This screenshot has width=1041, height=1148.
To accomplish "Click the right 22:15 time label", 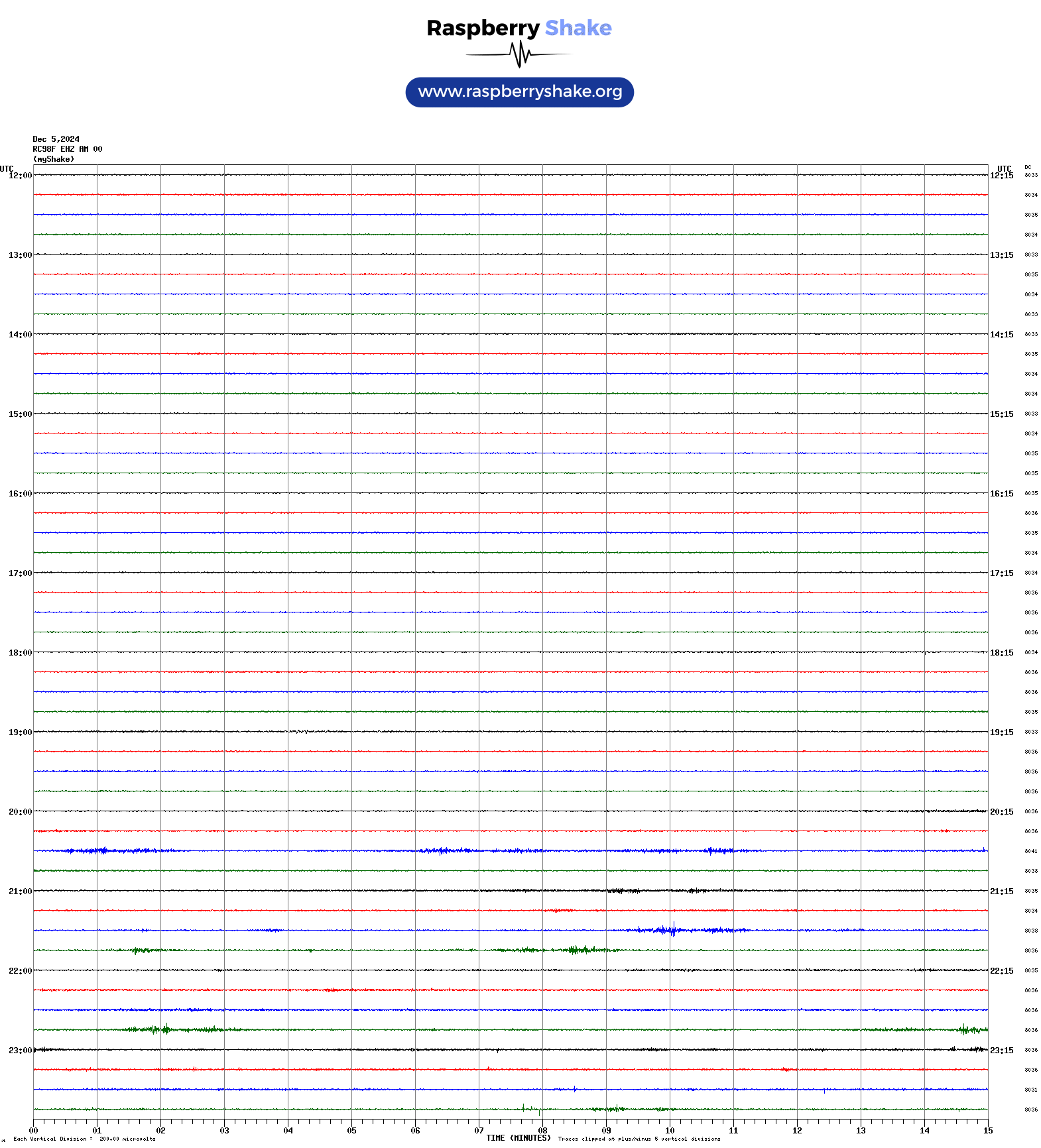I will tap(1002, 971).
